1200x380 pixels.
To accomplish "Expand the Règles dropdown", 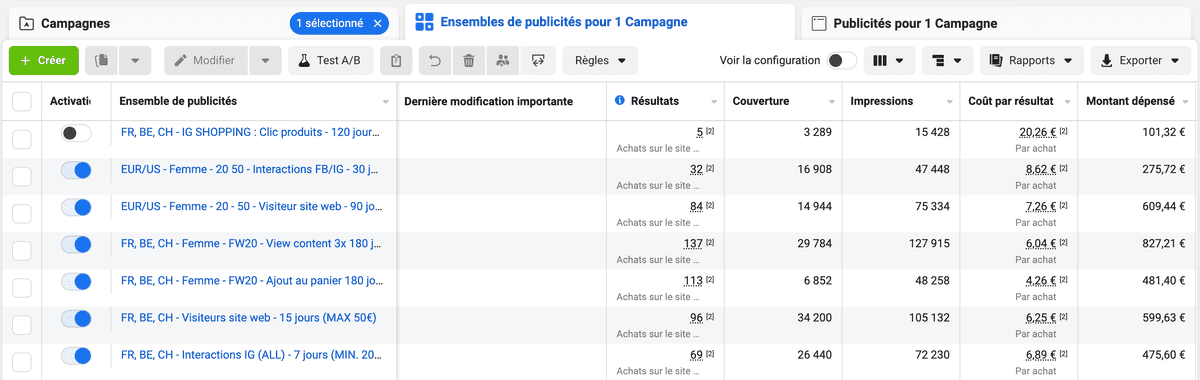I will (x=600, y=61).
